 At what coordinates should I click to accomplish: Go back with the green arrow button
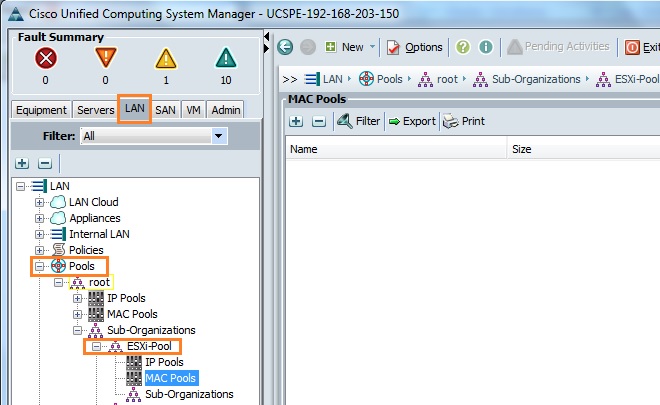click(x=285, y=47)
